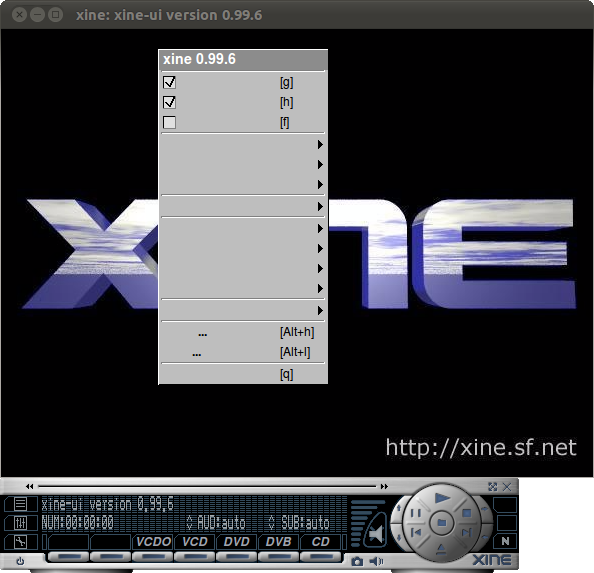Open the playlist editor icon
The height and width of the screenshot is (573, 594).
(20, 504)
